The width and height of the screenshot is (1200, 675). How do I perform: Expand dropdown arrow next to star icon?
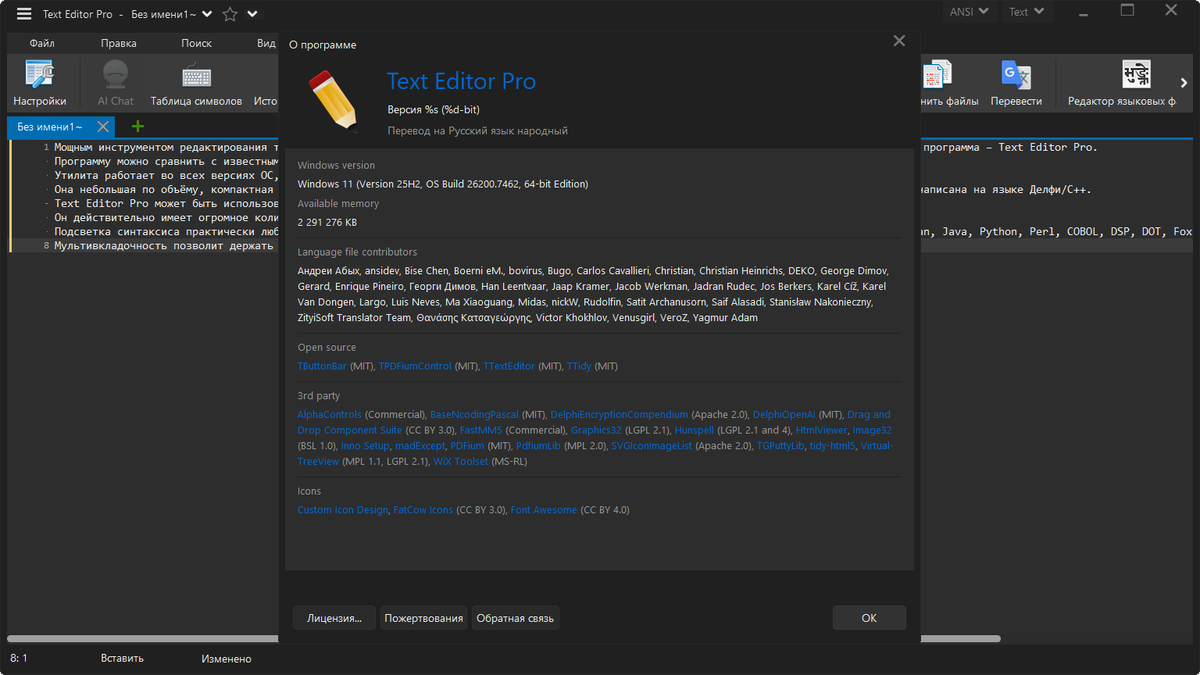coord(252,14)
